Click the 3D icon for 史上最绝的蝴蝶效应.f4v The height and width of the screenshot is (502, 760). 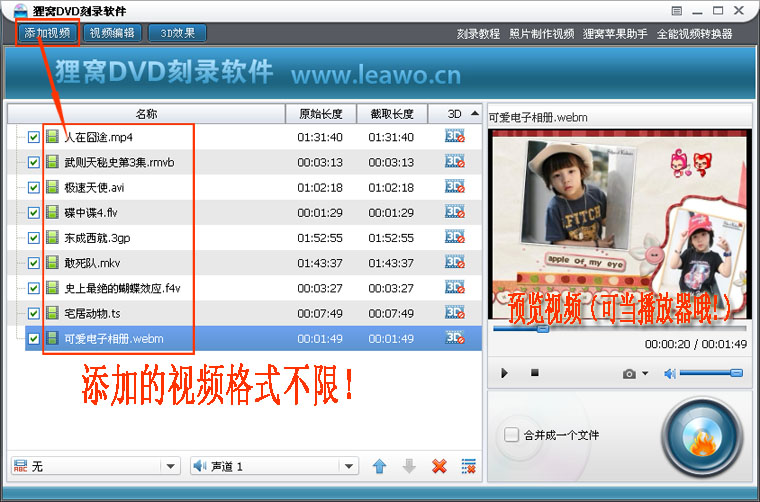(455, 287)
